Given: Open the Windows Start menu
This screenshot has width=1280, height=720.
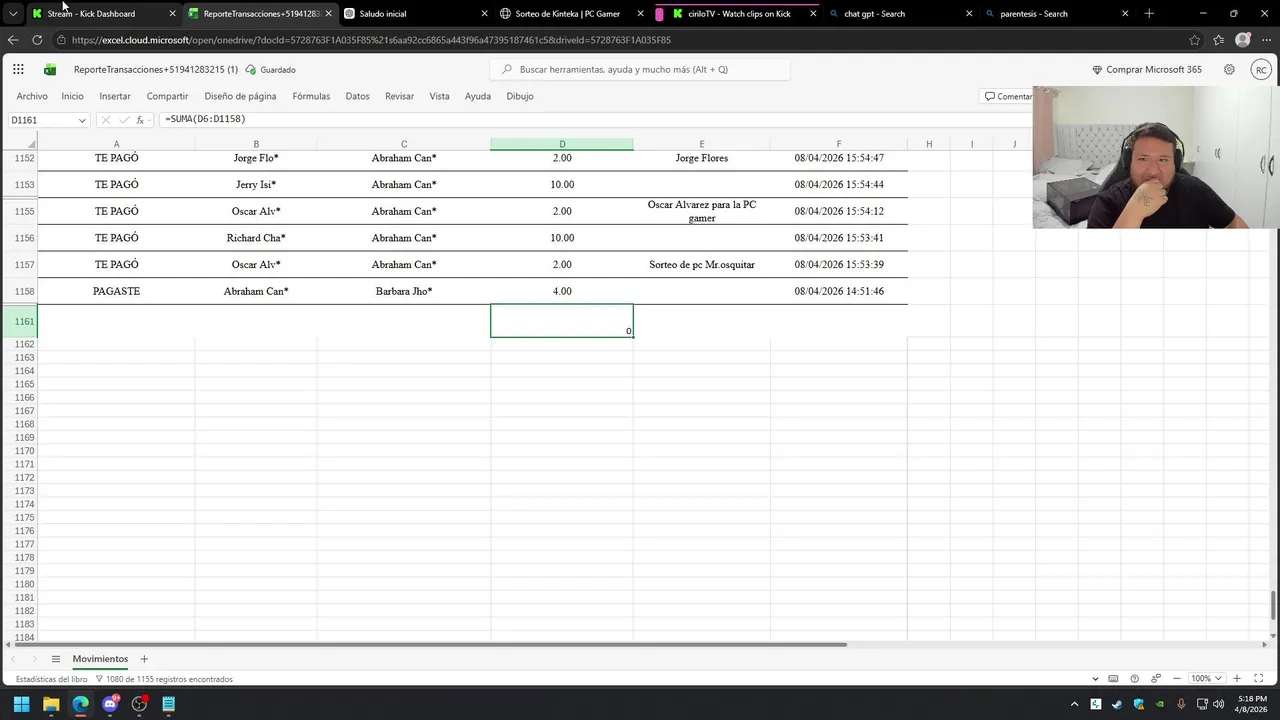Looking at the screenshot, I should coord(21,704).
